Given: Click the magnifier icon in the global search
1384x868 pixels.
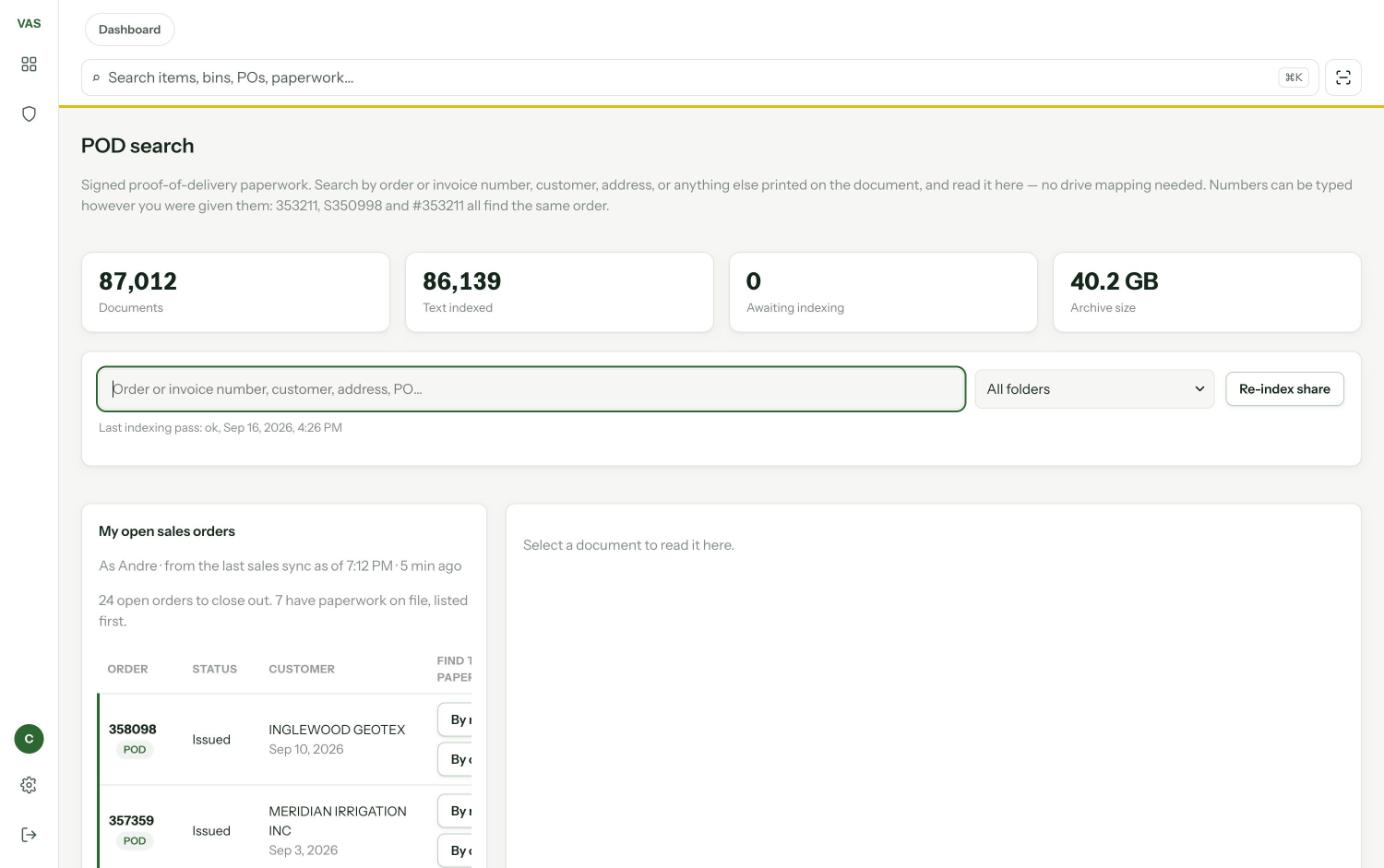Looking at the screenshot, I should click(x=96, y=78).
